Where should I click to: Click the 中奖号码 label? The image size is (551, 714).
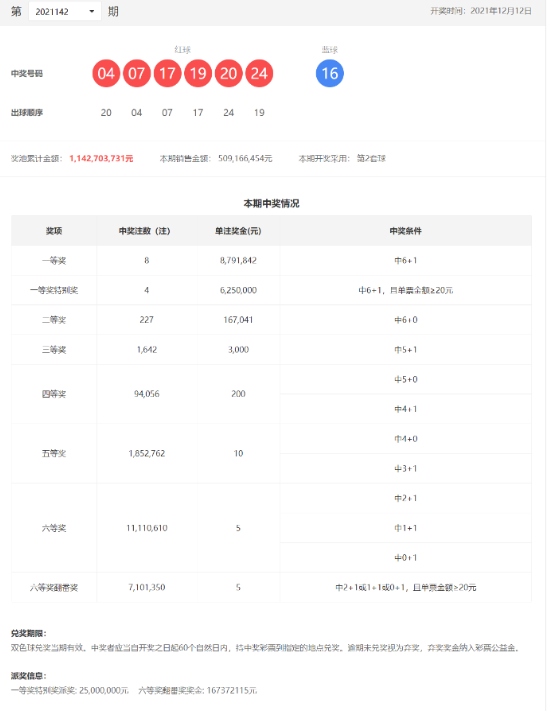coord(27,73)
